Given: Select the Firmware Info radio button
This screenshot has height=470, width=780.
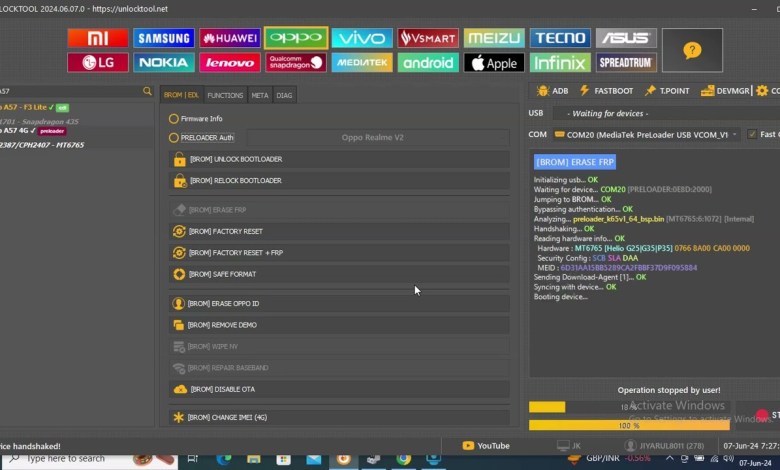Looking at the screenshot, I should 174,119.
